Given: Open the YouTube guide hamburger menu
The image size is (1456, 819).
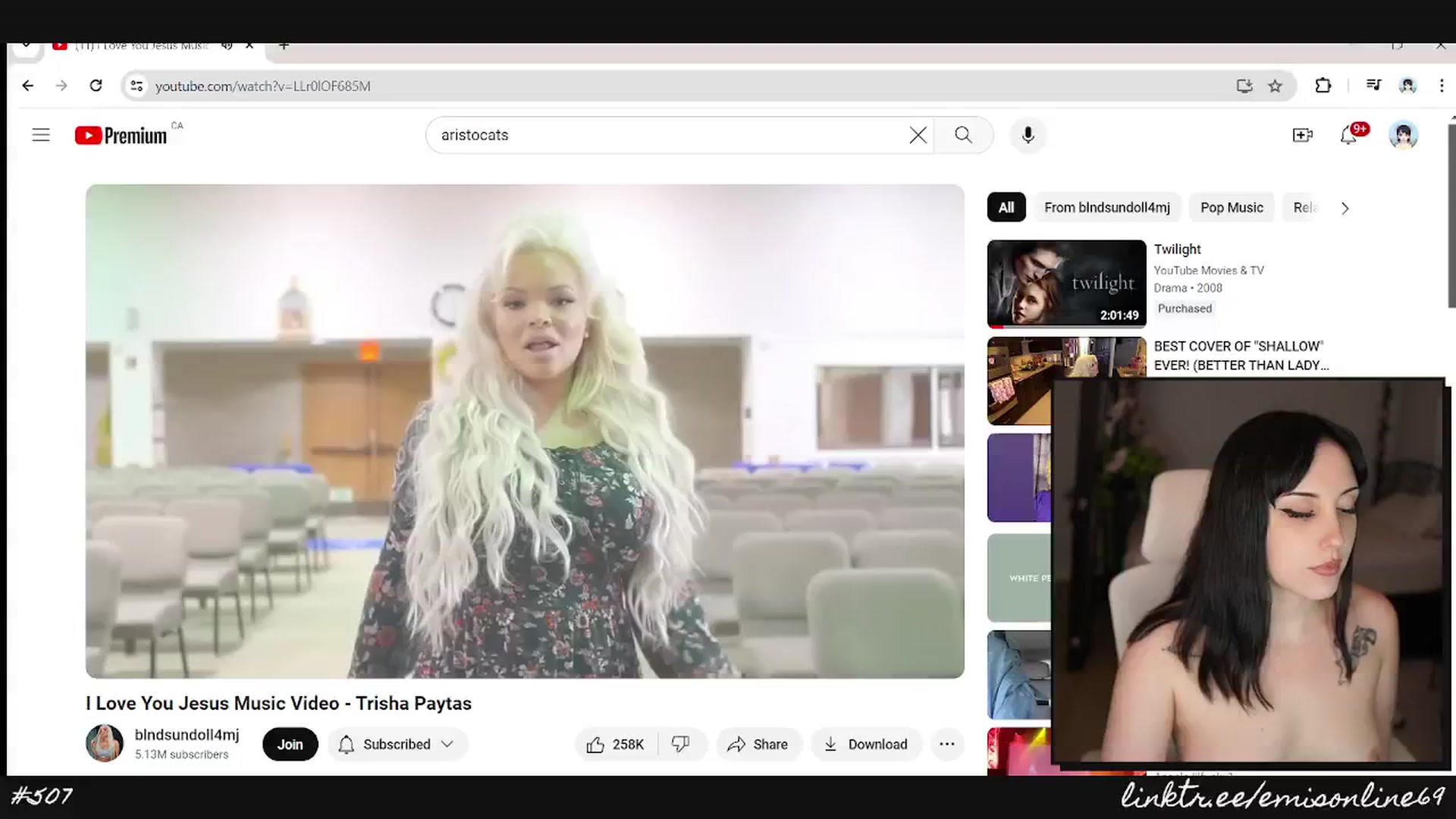Looking at the screenshot, I should (x=41, y=135).
